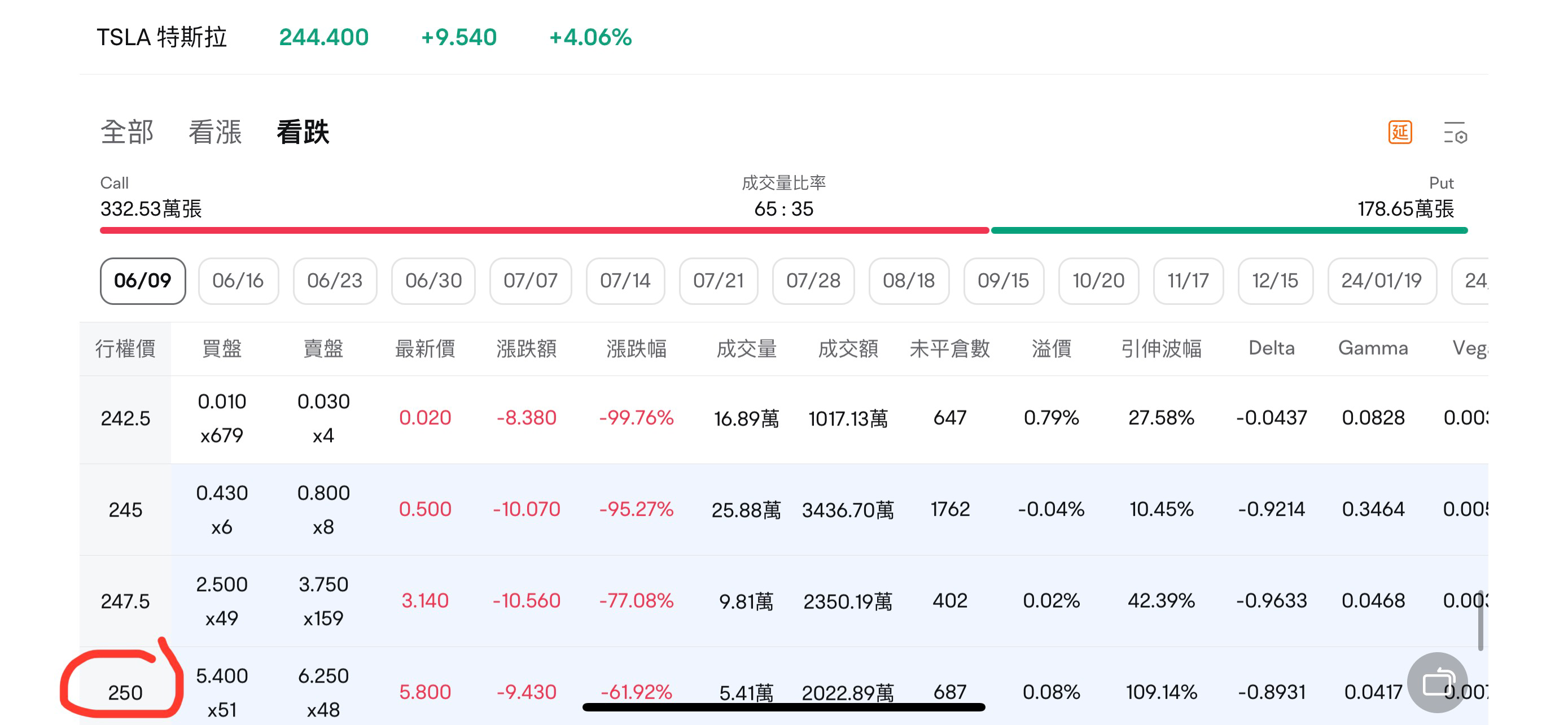The height and width of the screenshot is (725, 1568).
Task: Choose the 07/28 expiry chip
Action: (x=813, y=281)
